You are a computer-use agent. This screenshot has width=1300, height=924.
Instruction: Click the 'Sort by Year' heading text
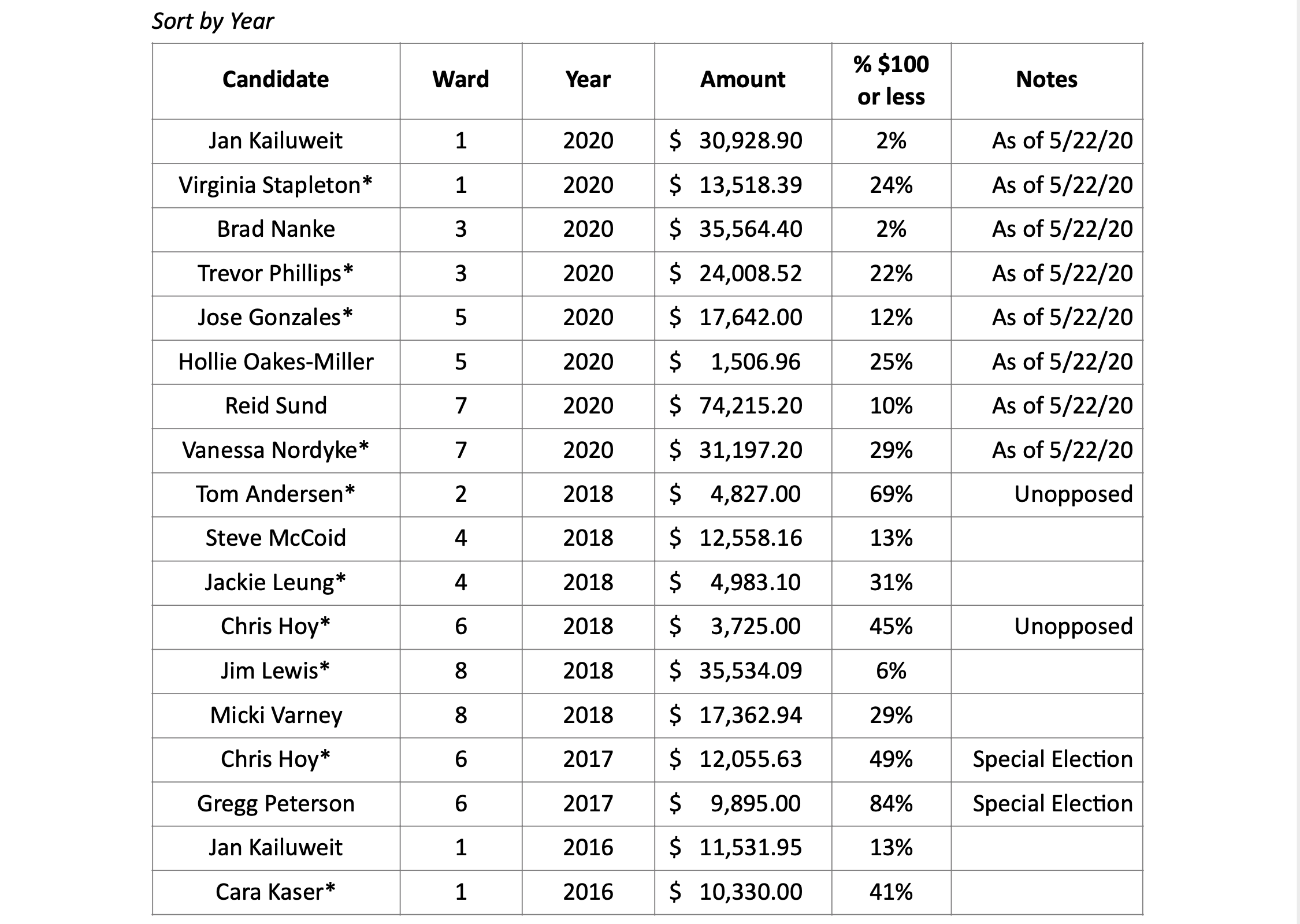(213, 21)
